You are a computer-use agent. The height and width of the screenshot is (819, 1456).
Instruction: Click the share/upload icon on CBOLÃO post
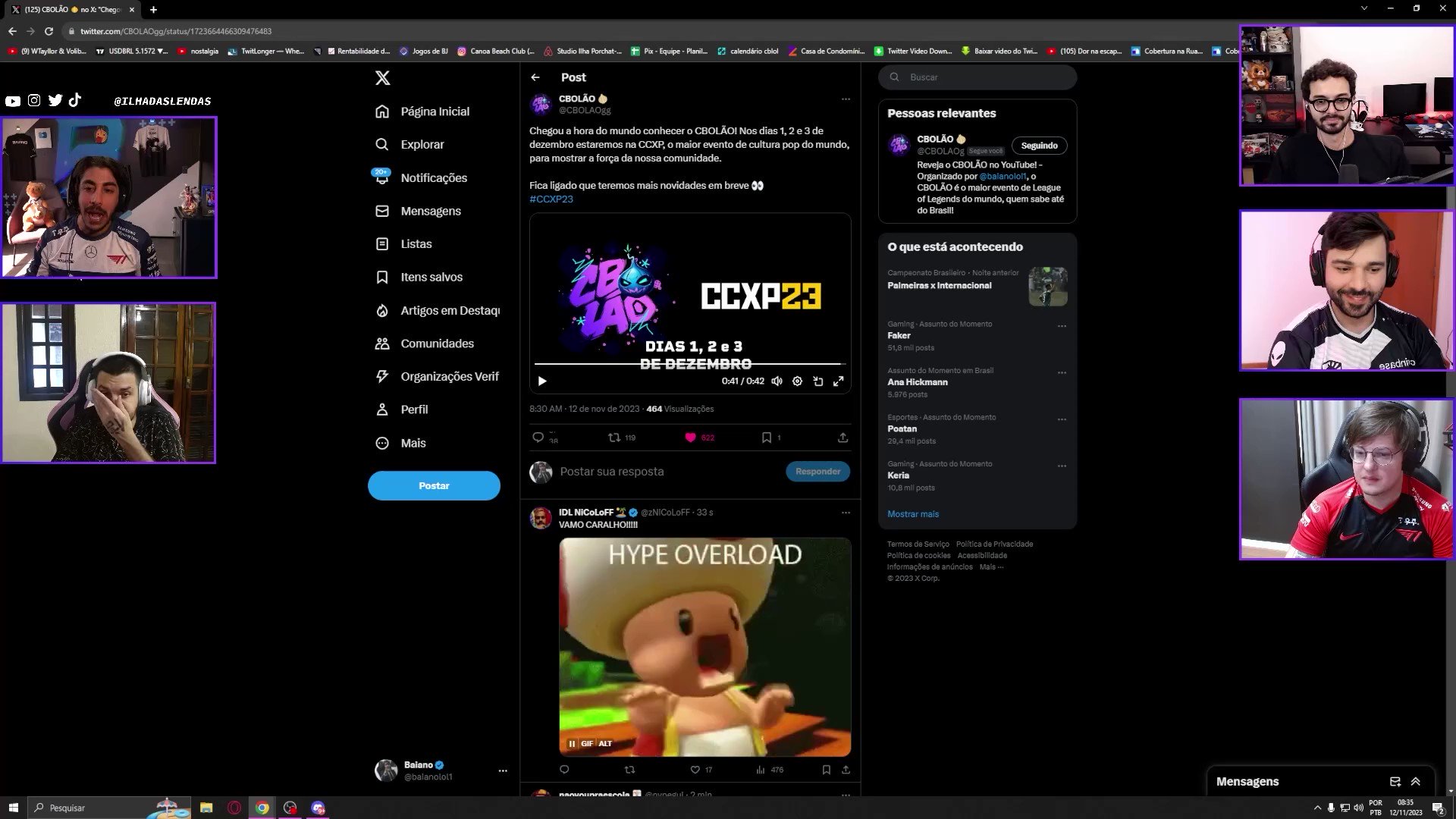[843, 437]
